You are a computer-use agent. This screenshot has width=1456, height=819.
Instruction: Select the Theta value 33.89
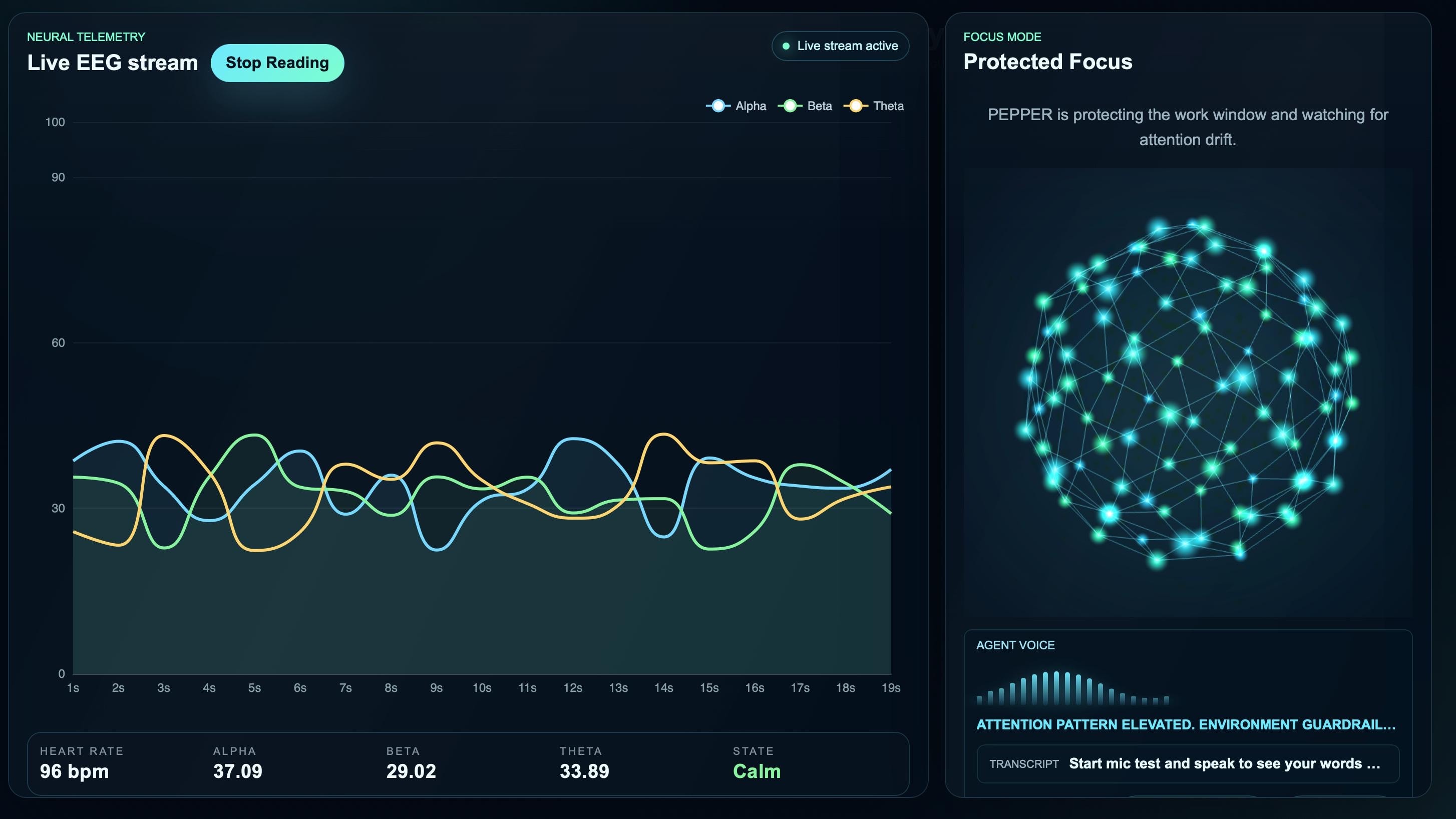584,771
